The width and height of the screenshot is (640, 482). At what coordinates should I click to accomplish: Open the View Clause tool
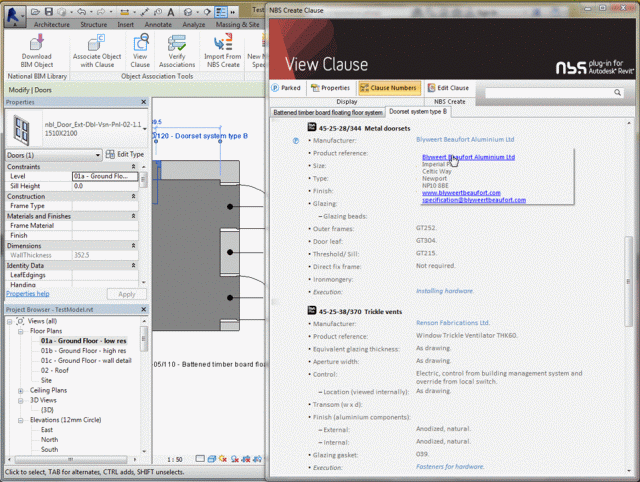pos(140,42)
